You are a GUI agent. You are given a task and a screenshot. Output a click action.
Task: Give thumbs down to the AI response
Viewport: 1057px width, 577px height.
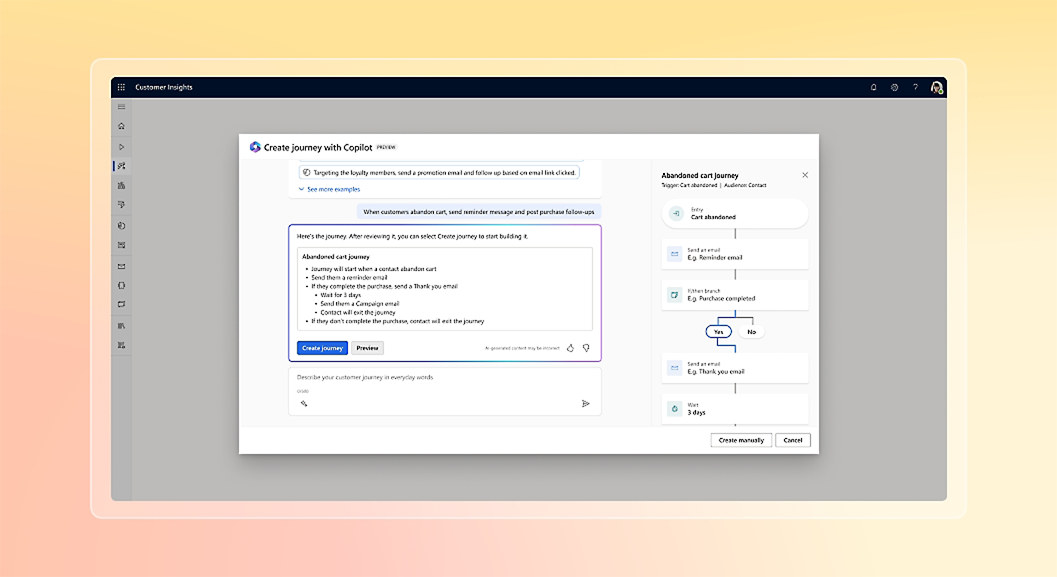[x=586, y=348]
